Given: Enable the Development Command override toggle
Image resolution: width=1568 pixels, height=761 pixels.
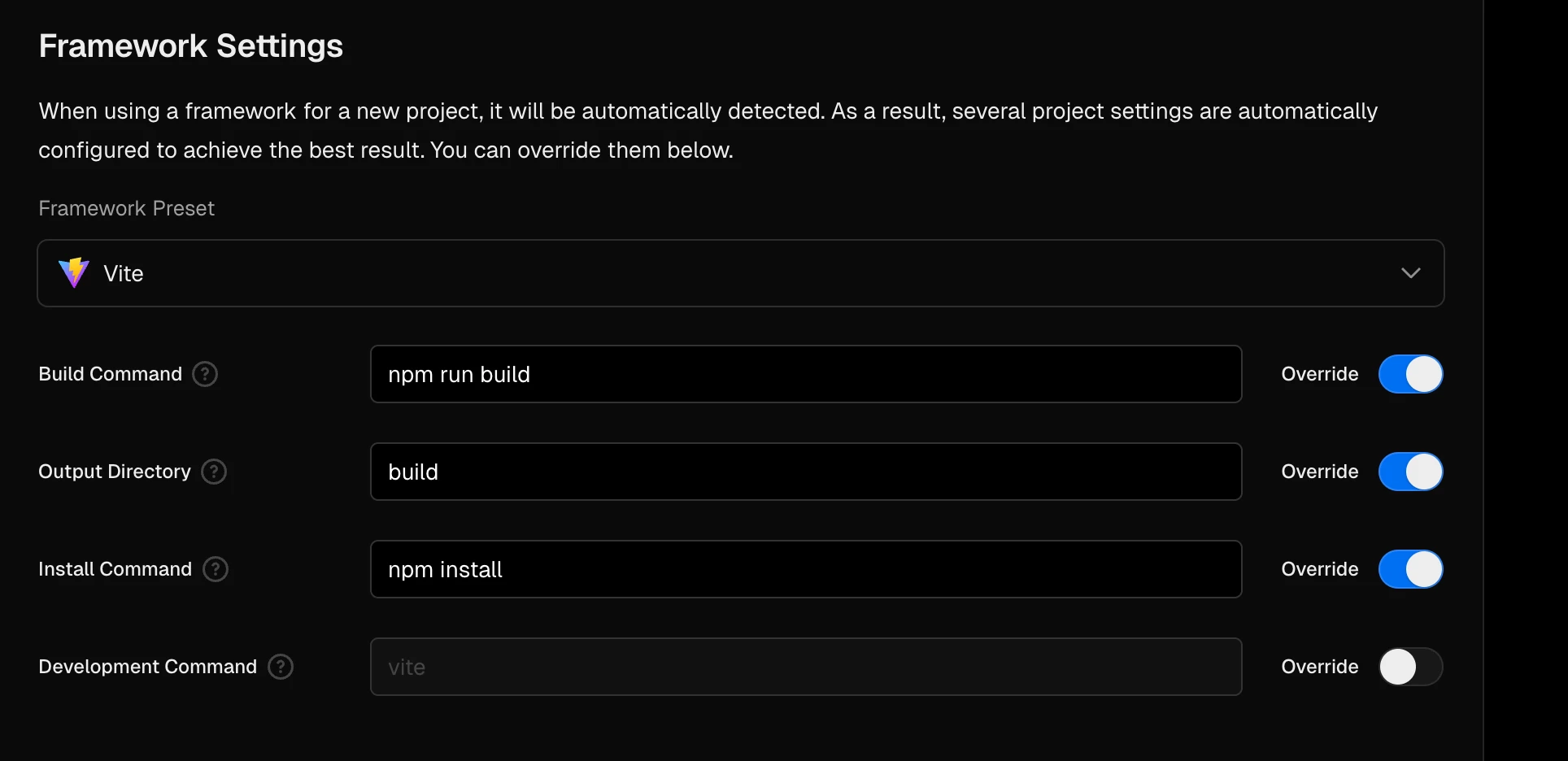Looking at the screenshot, I should pyautogui.click(x=1411, y=667).
